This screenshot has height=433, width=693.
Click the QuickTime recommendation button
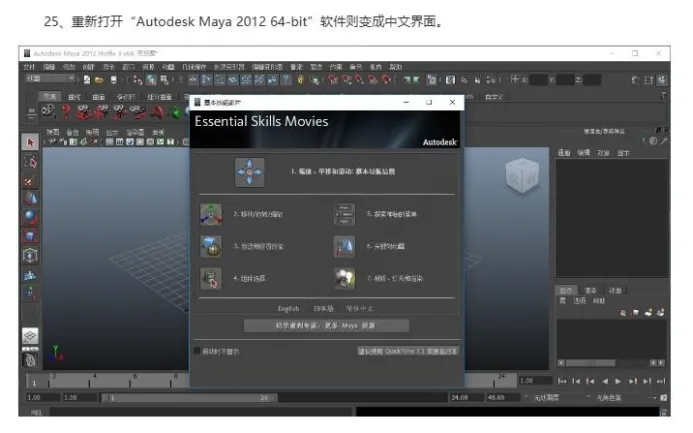pos(408,351)
